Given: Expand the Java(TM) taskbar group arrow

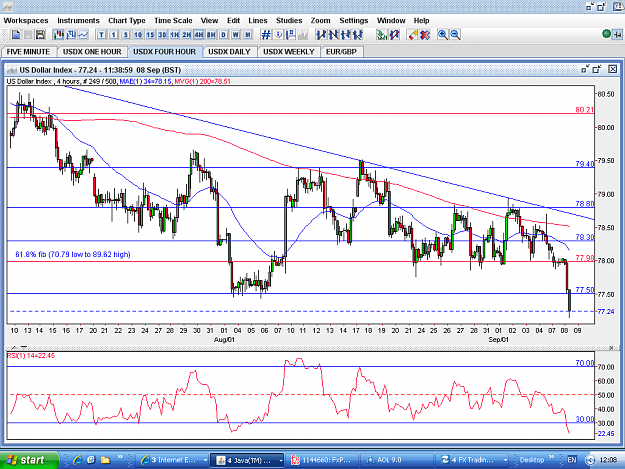Looking at the screenshot, I should 281,460.
